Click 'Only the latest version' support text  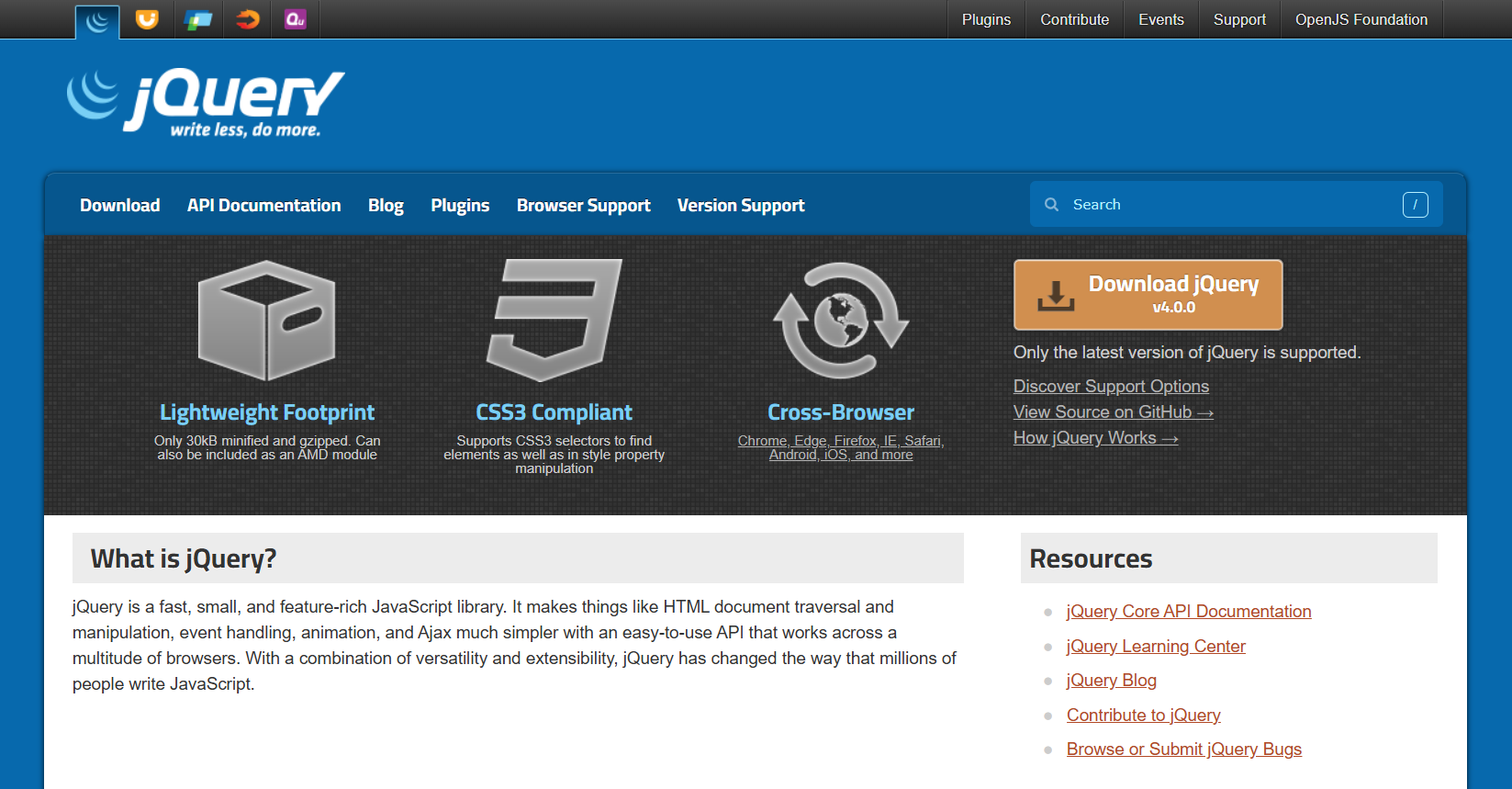point(1187,353)
